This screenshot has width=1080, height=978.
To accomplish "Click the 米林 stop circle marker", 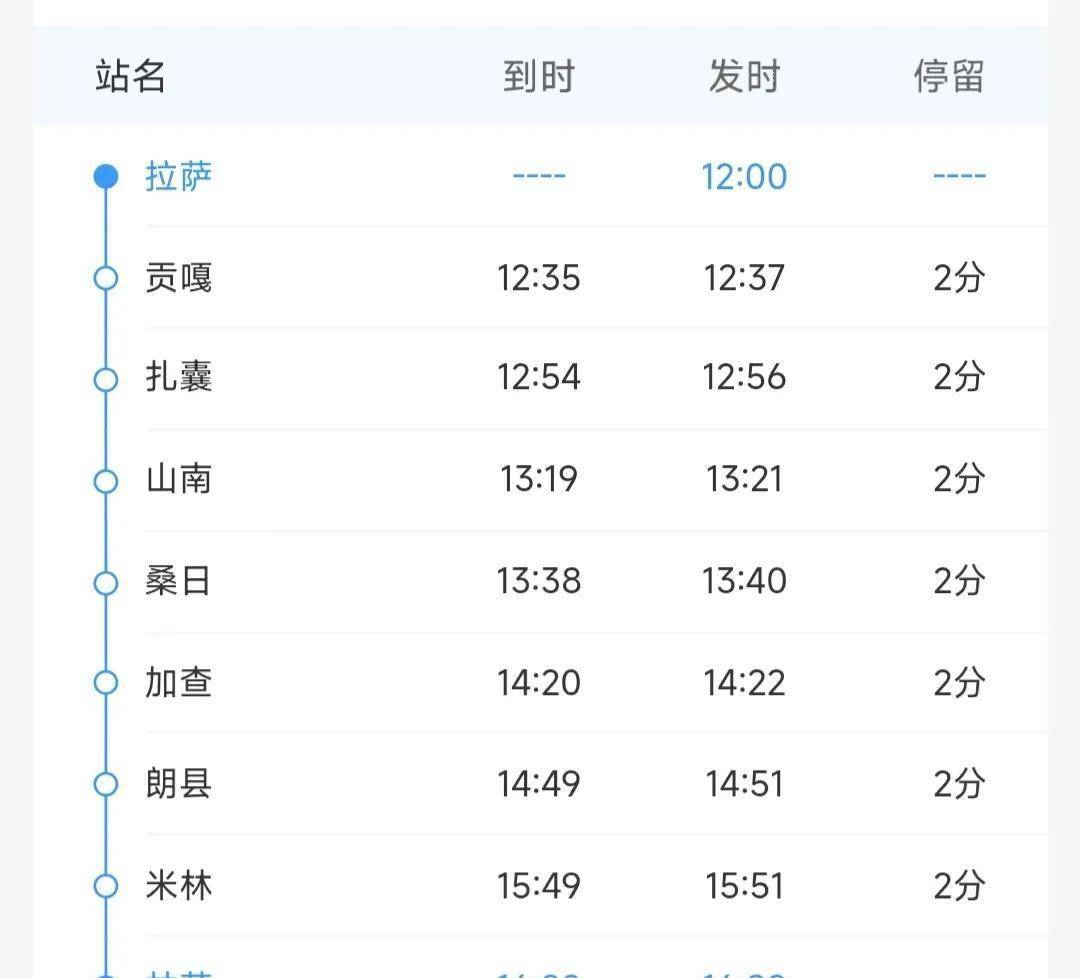I will 106,886.
